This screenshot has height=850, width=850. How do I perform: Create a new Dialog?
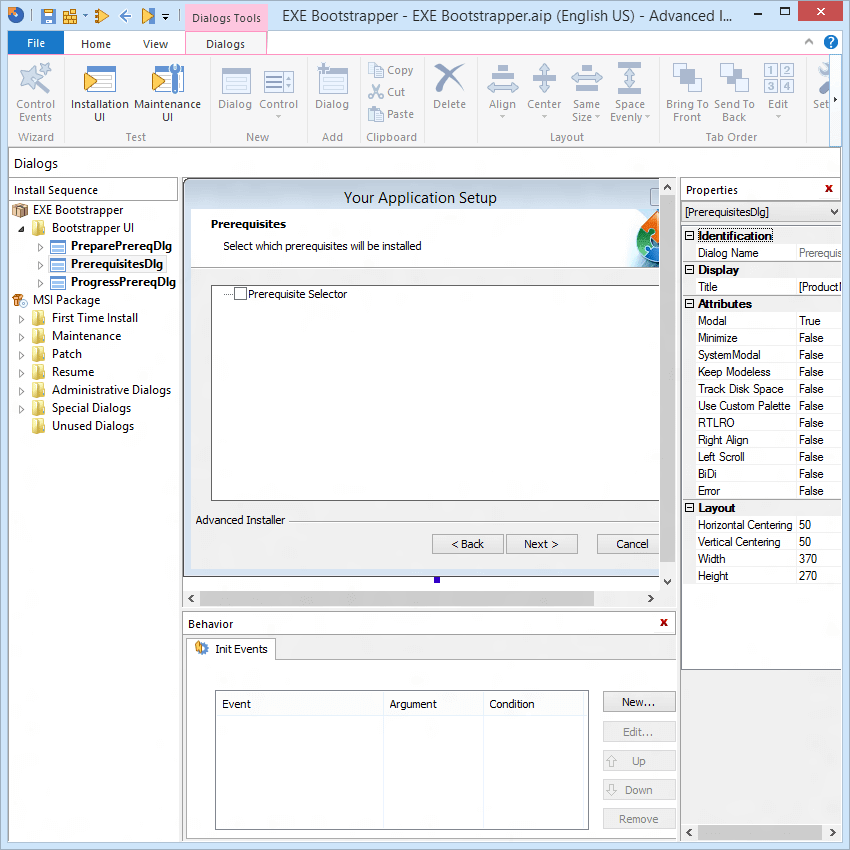235,89
